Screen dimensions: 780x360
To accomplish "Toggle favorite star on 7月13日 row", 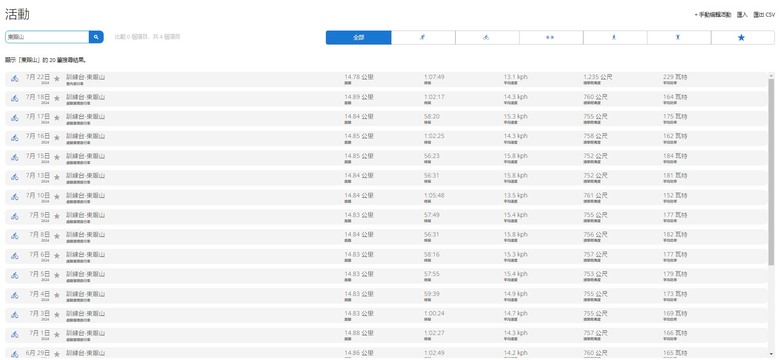I will [x=57, y=177].
